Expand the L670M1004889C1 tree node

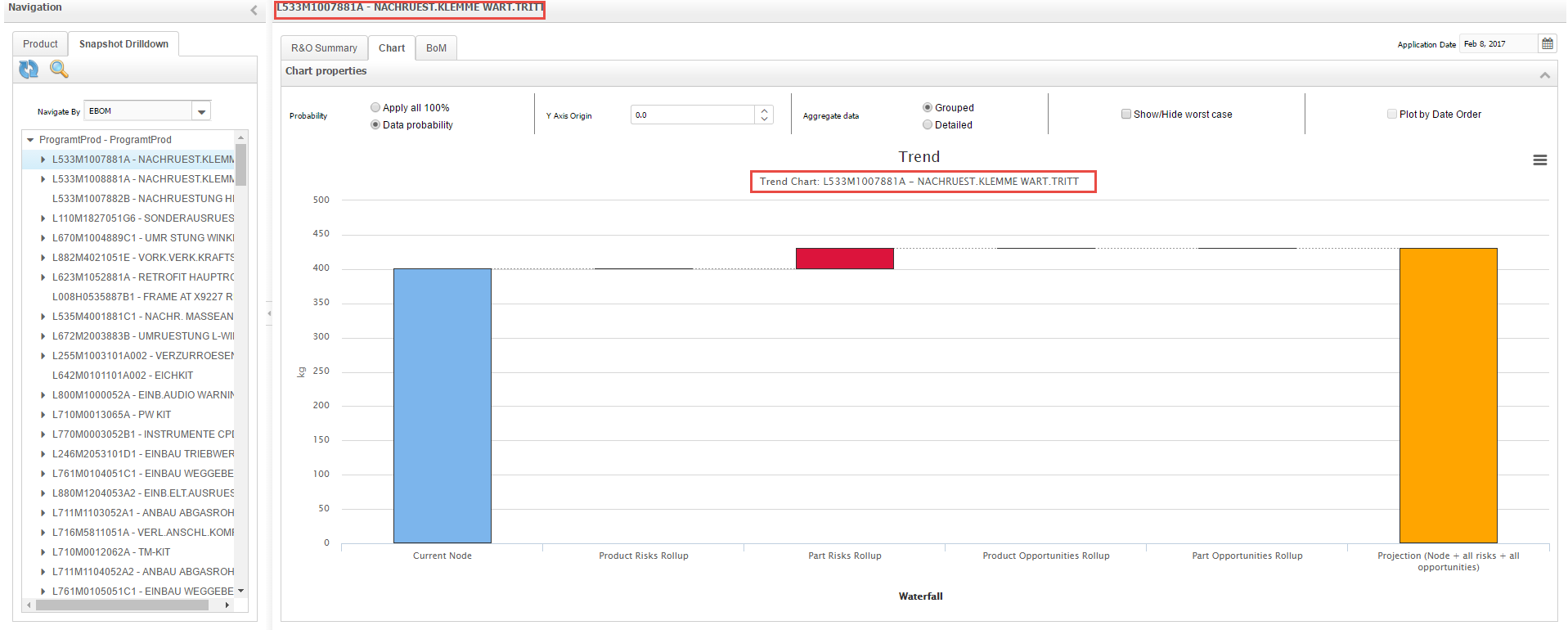43,238
